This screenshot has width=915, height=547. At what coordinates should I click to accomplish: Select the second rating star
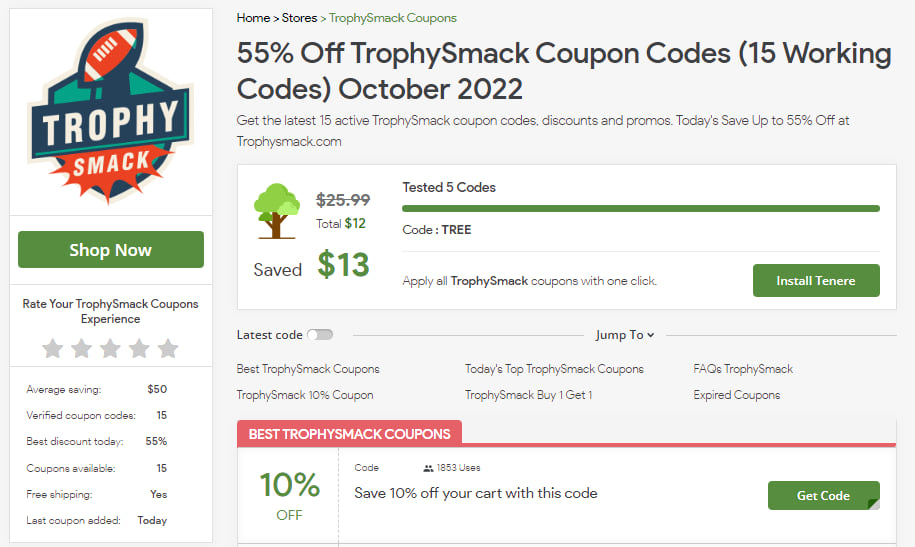pyautogui.click(x=82, y=348)
